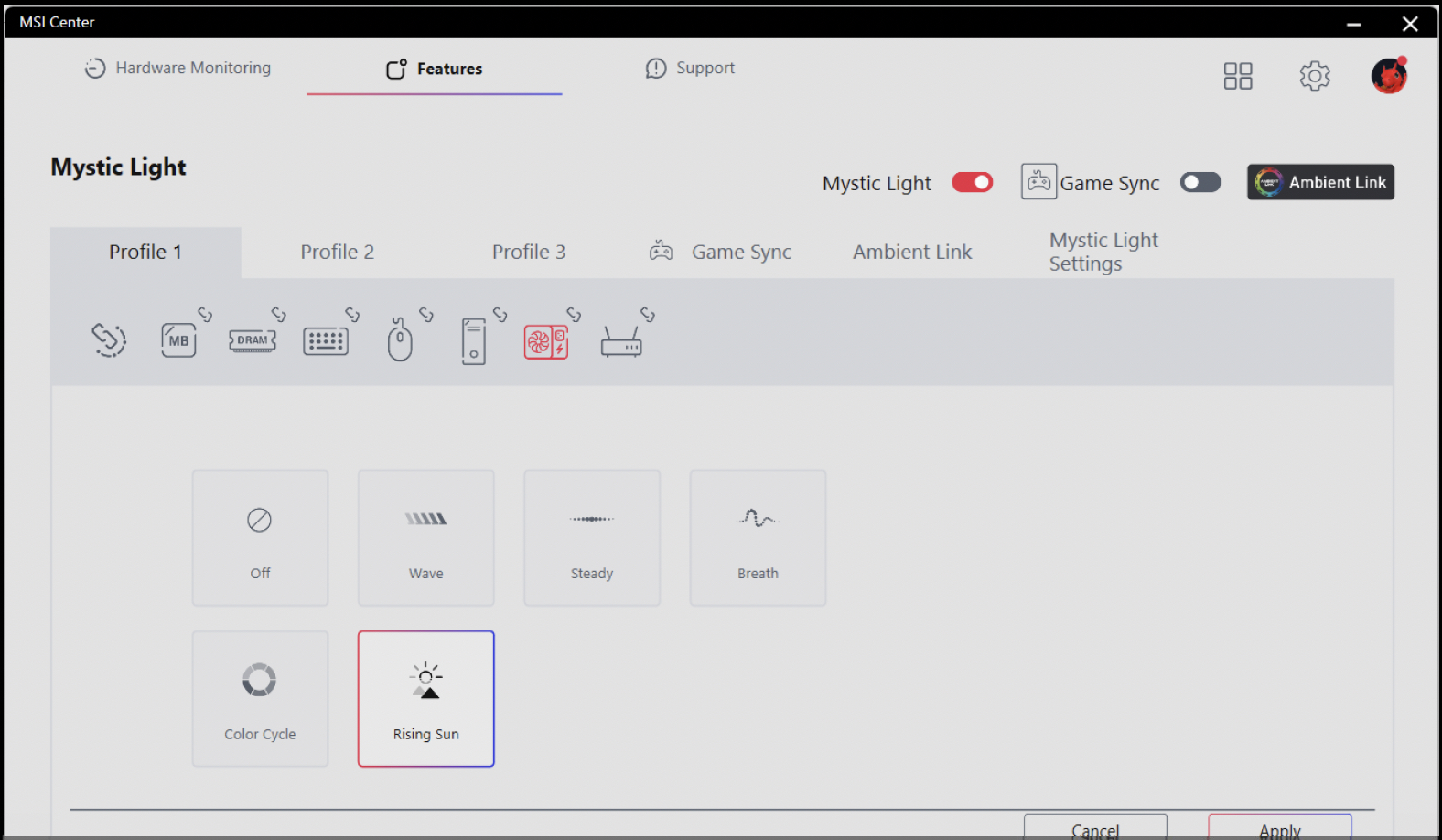Image resolution: width=1442 pixels, height=840 pixels.
Task: Choose the Breath lighting effect
Action: 758,538
